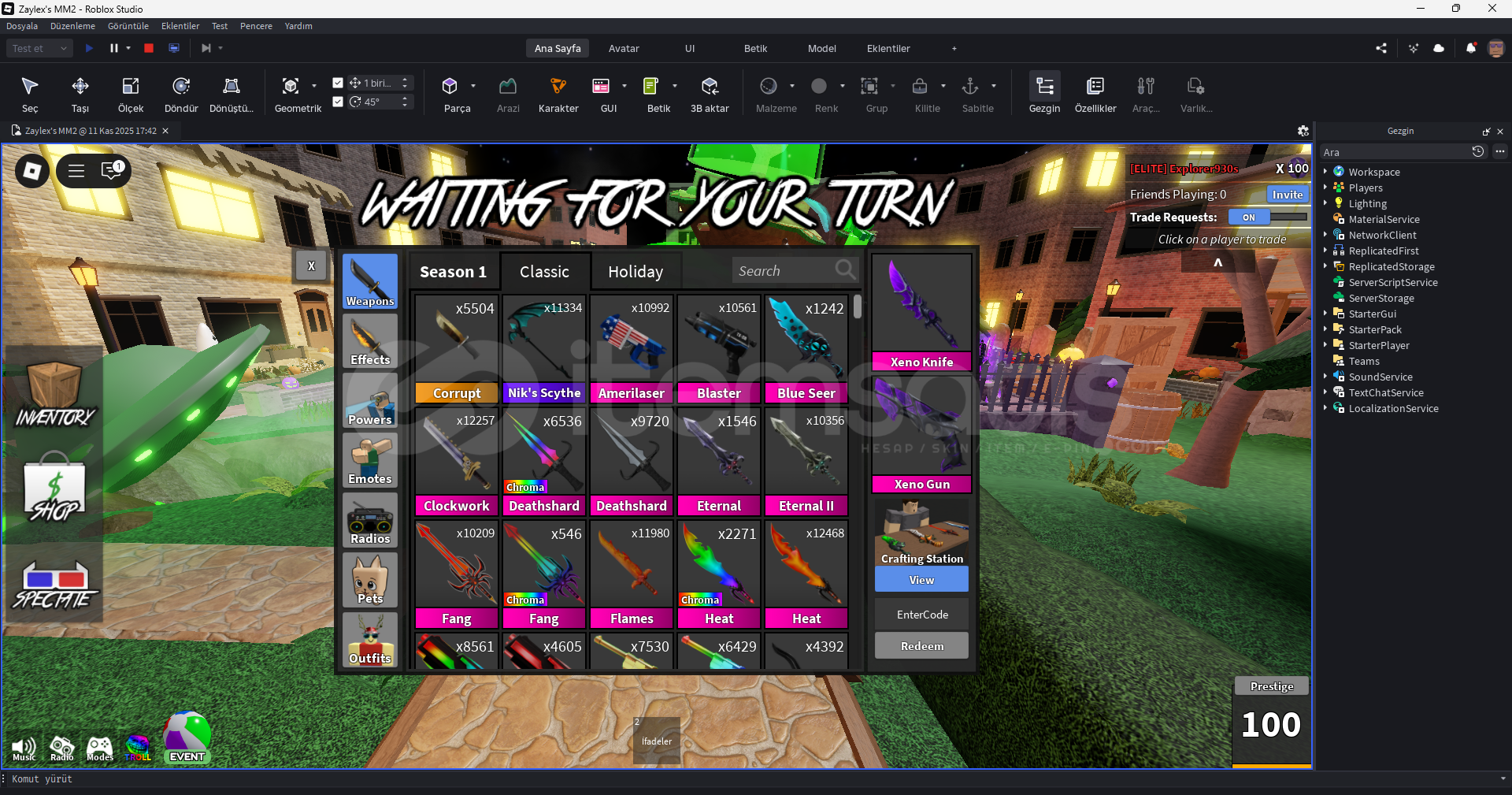Click the Music speaker icon

pos(24,749)
